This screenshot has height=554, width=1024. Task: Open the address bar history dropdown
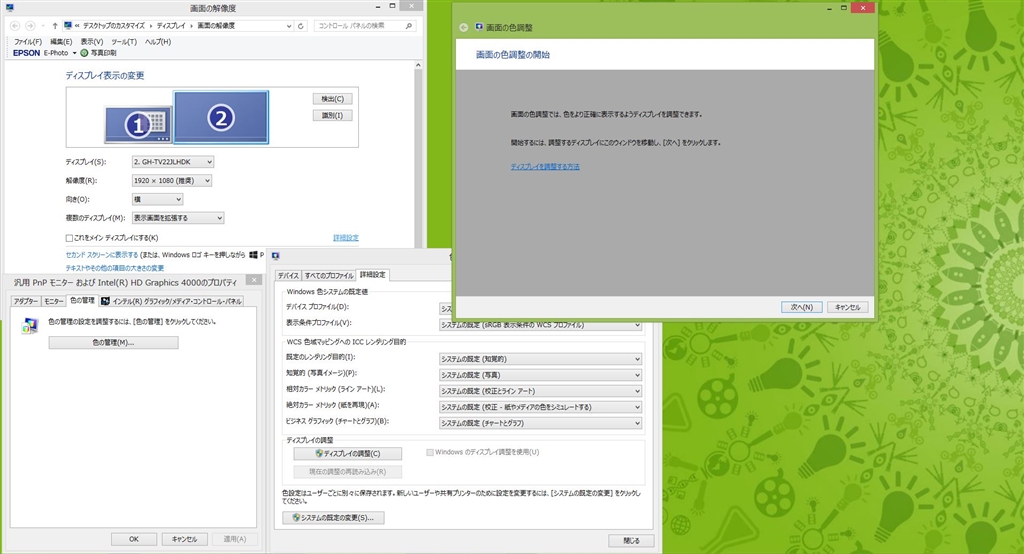[289, 26]
